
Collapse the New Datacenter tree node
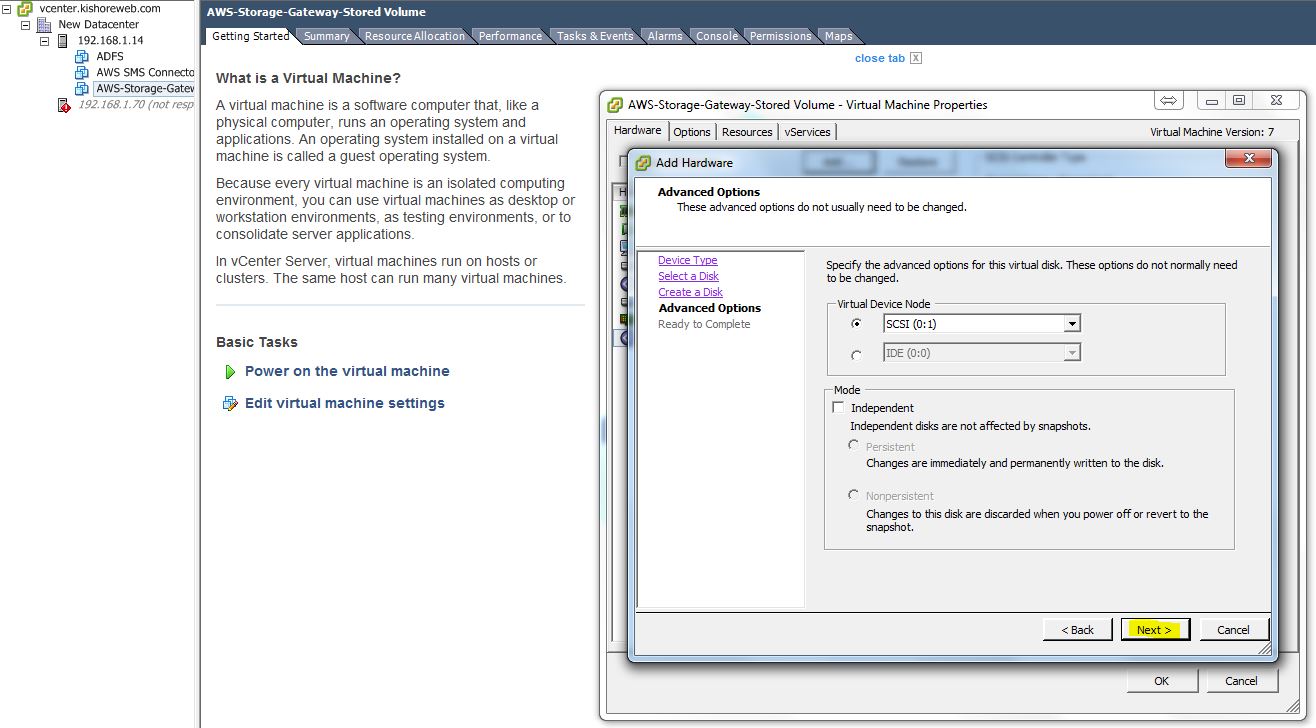point(26,24)
